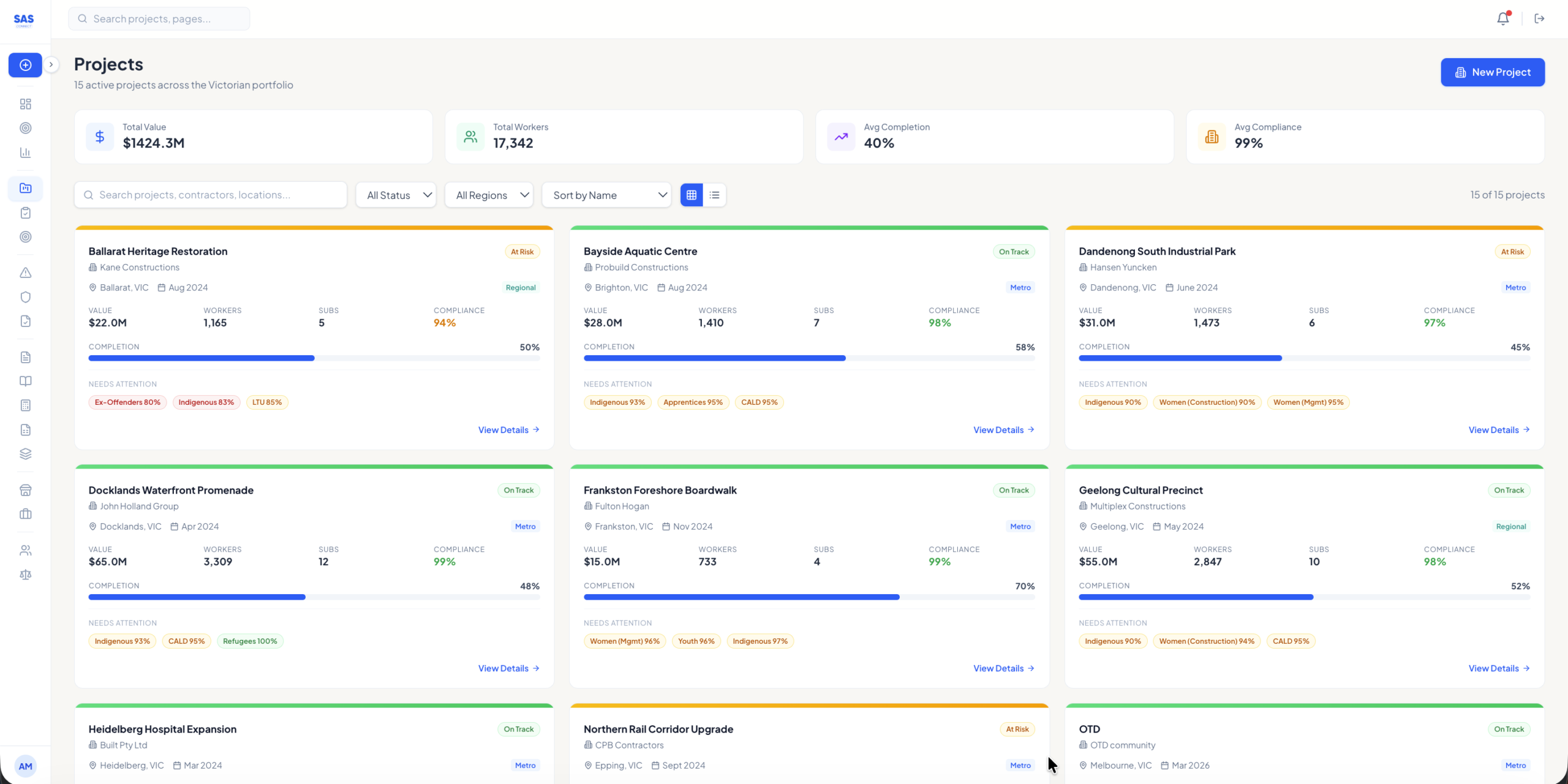Open the All Regions dropdown
This screenshot has height=784, width=1568.
pos(489,195)
